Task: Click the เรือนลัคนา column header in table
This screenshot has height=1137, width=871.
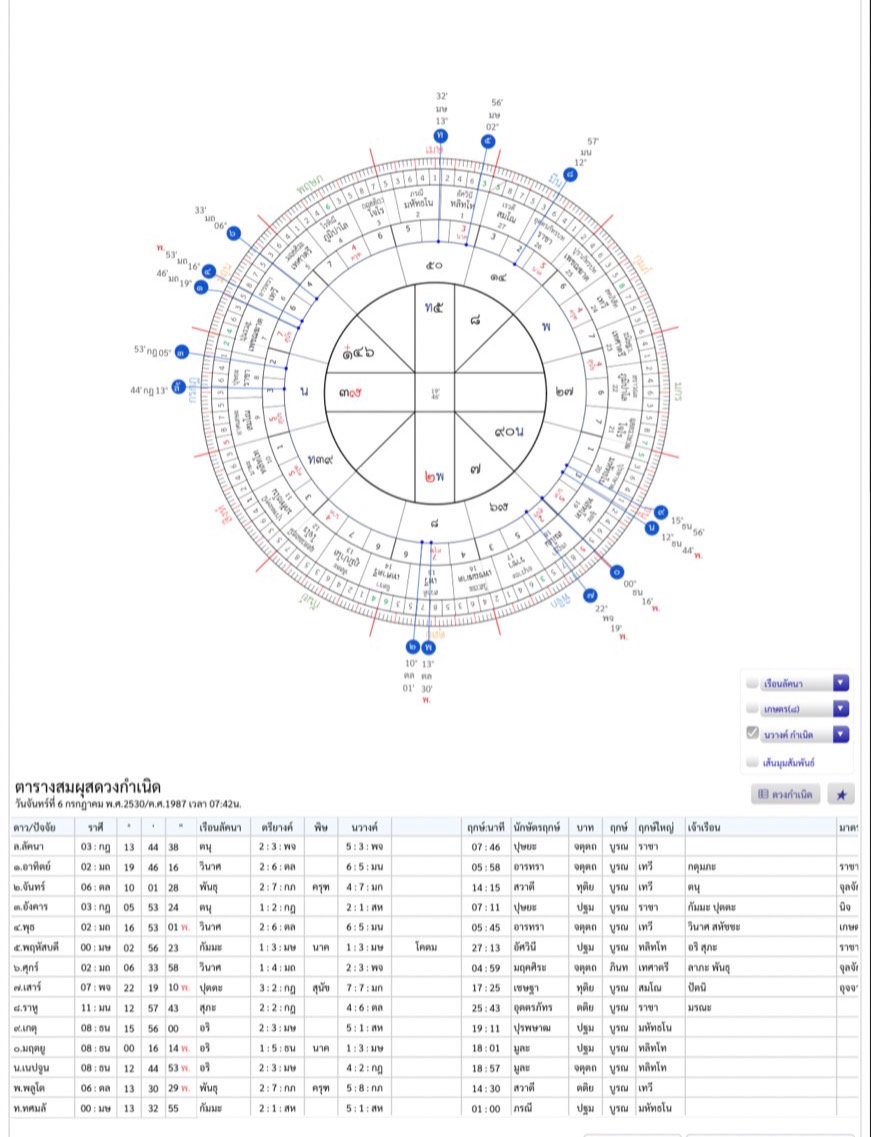Action: [220, 827]
